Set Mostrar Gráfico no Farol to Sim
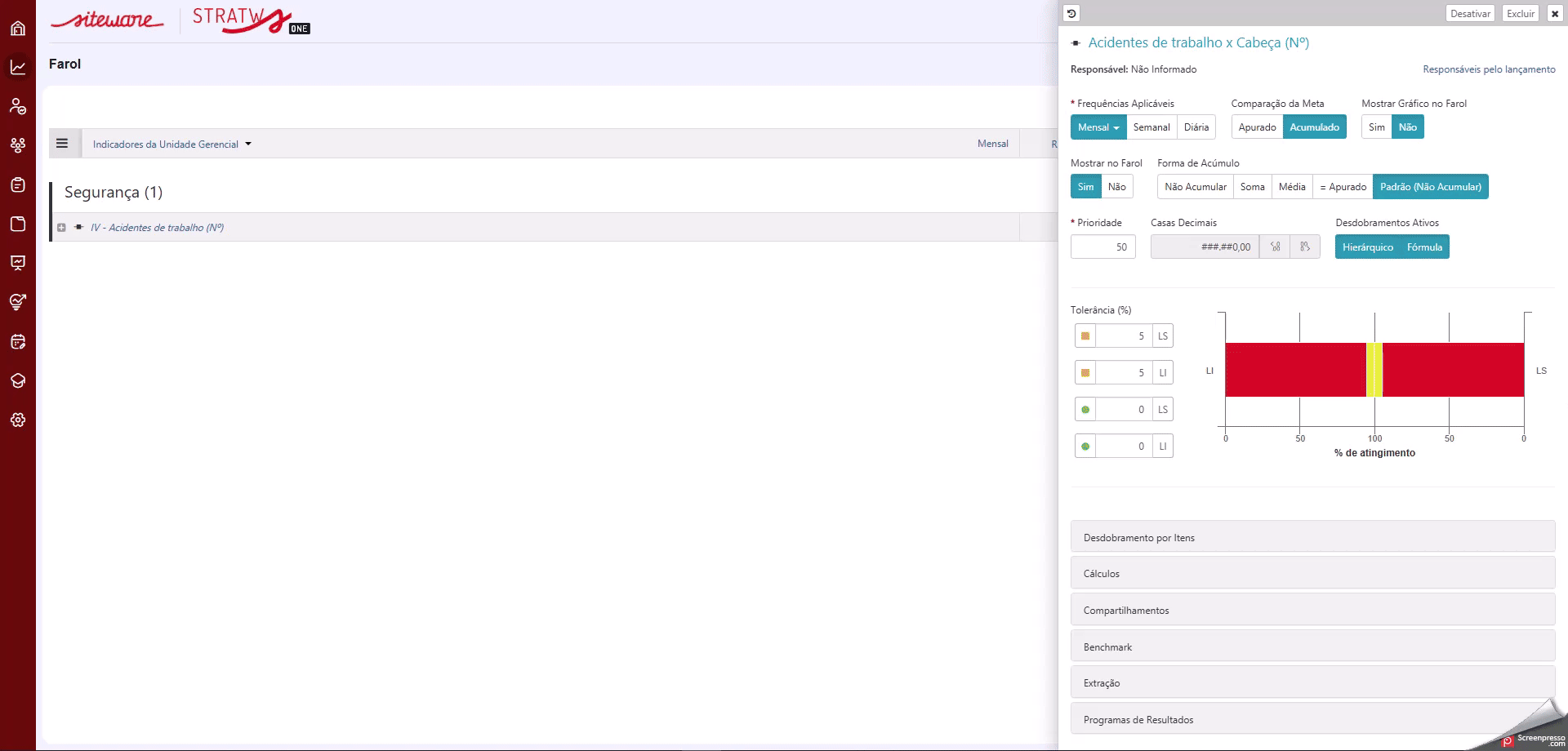1568x751 pixels. coord(1376,127)
